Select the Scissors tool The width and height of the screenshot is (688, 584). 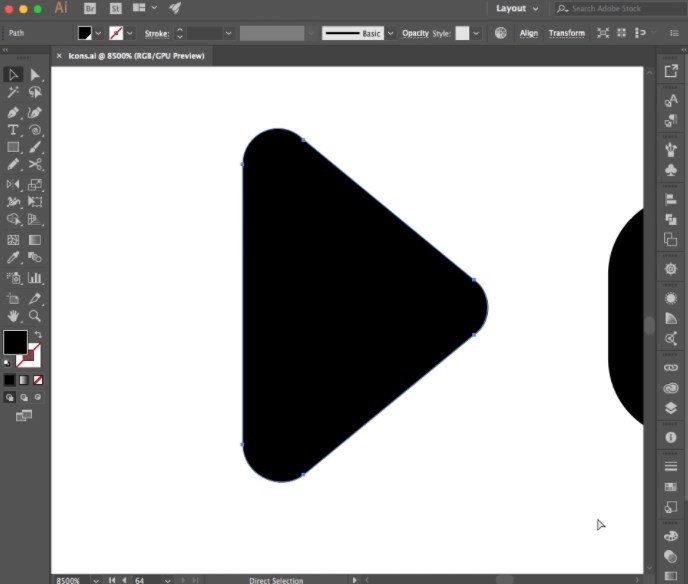tap(35, 165)
